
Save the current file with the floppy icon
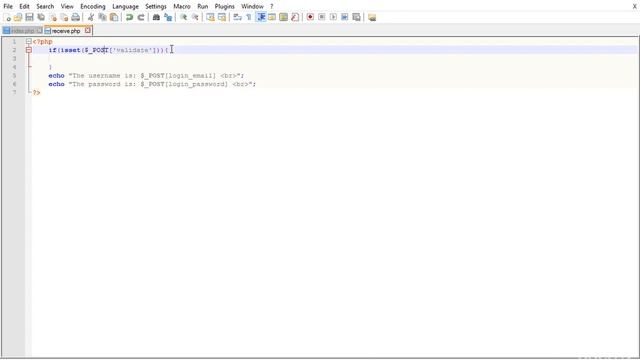click(29, 17)
